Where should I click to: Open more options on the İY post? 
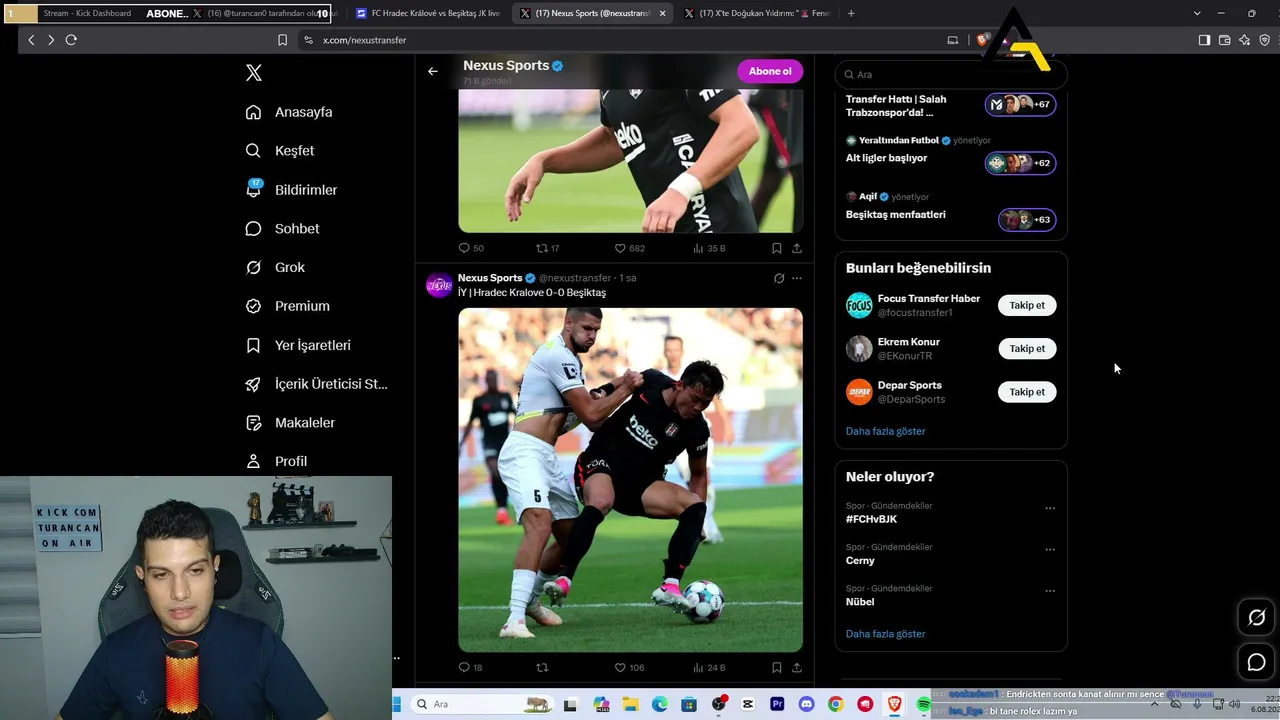(x=797, y=278)
